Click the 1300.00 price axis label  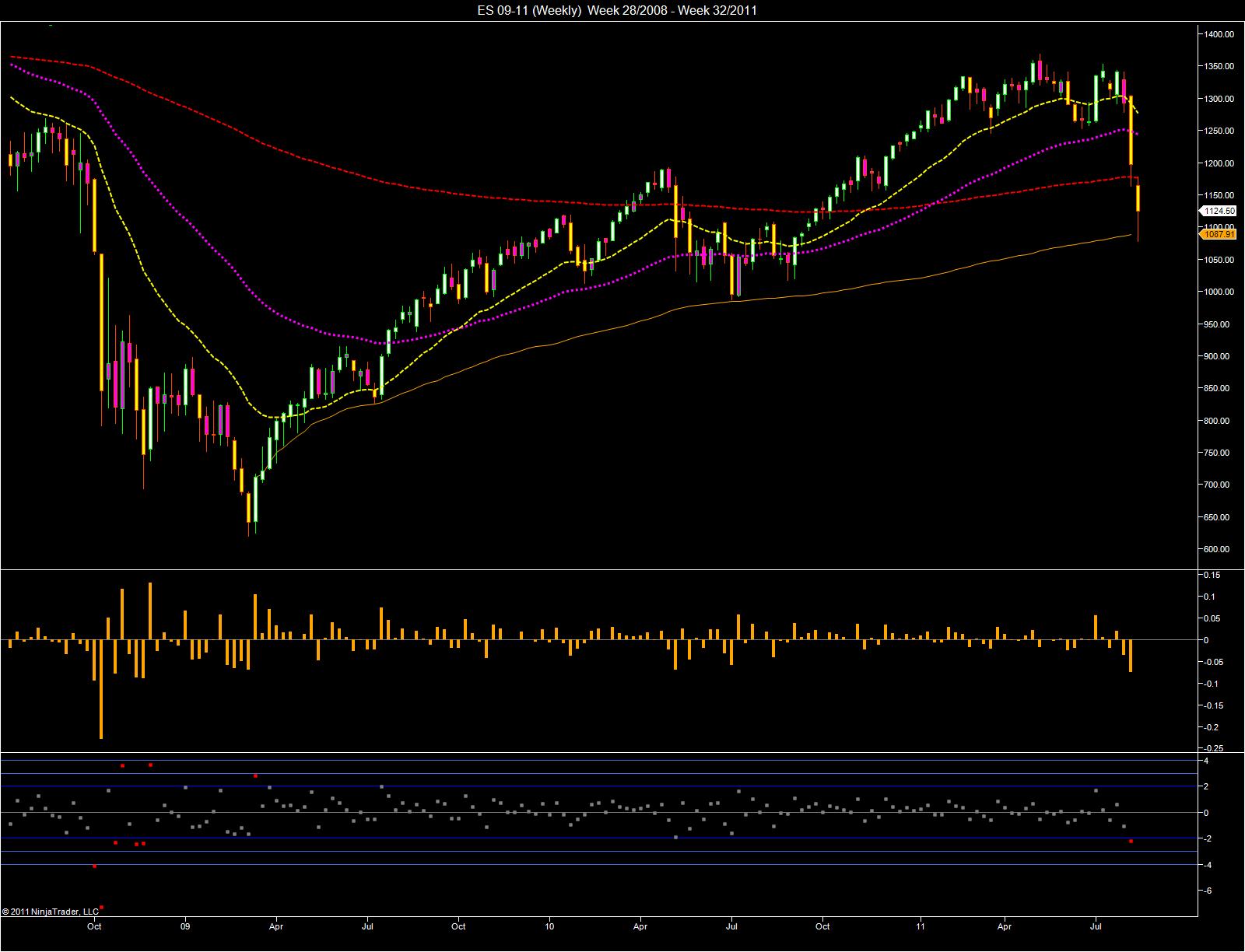point(1219,99)
